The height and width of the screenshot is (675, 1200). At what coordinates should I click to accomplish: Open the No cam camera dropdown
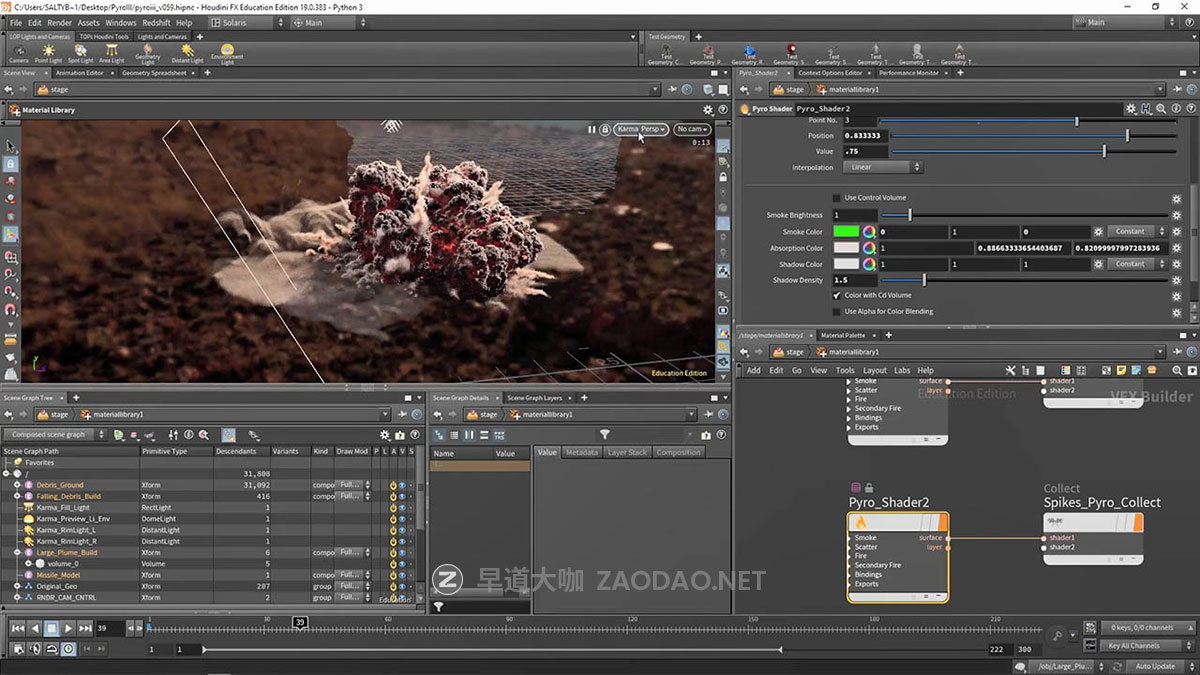point(692,129)
